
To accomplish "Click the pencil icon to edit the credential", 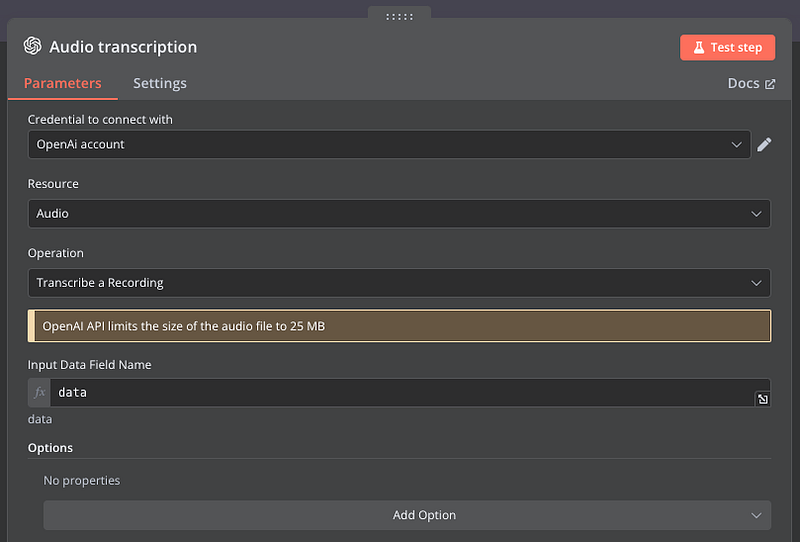I will click(764, 144).
